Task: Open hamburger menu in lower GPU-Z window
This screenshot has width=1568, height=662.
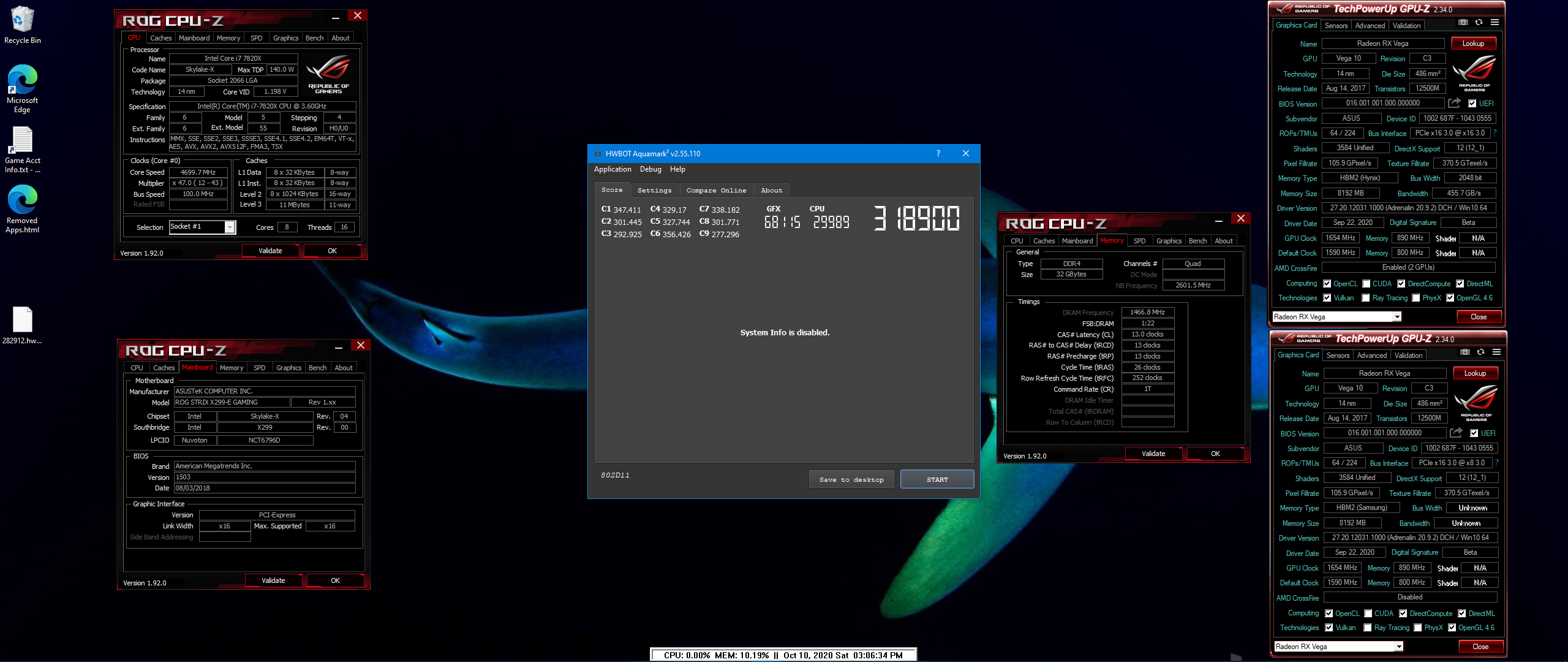Action: [x=1496, y=352]
